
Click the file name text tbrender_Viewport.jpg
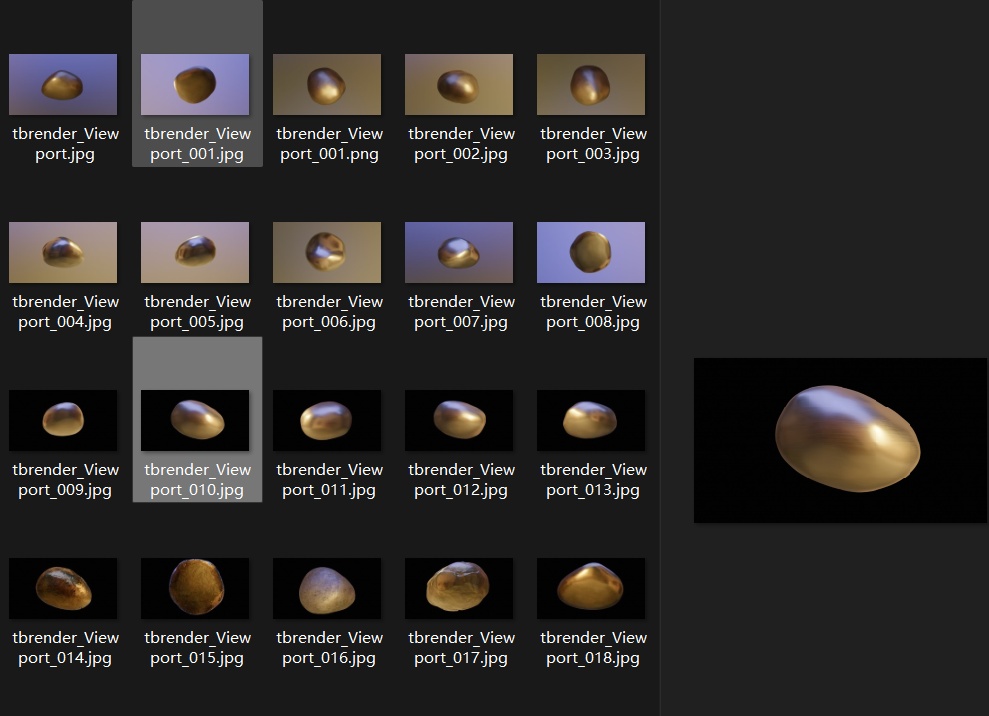(66, 144)
